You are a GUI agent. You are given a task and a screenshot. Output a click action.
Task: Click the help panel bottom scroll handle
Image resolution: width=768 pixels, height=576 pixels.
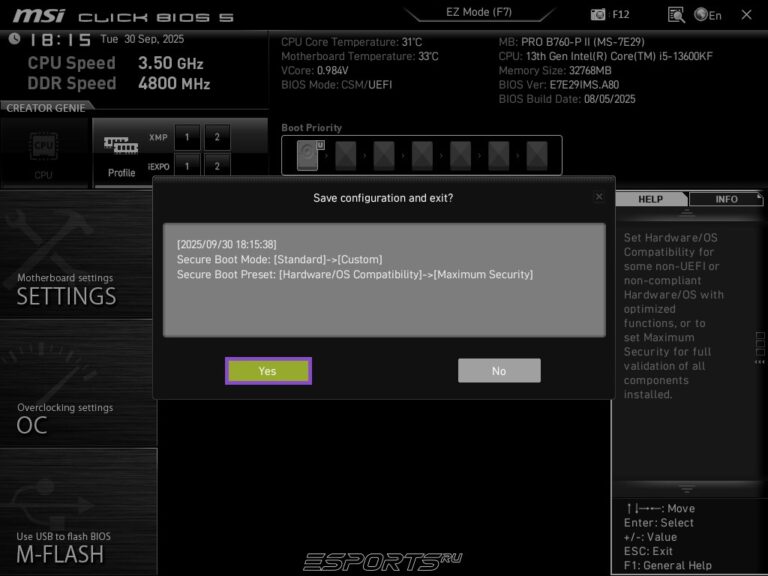pos(686,489)
